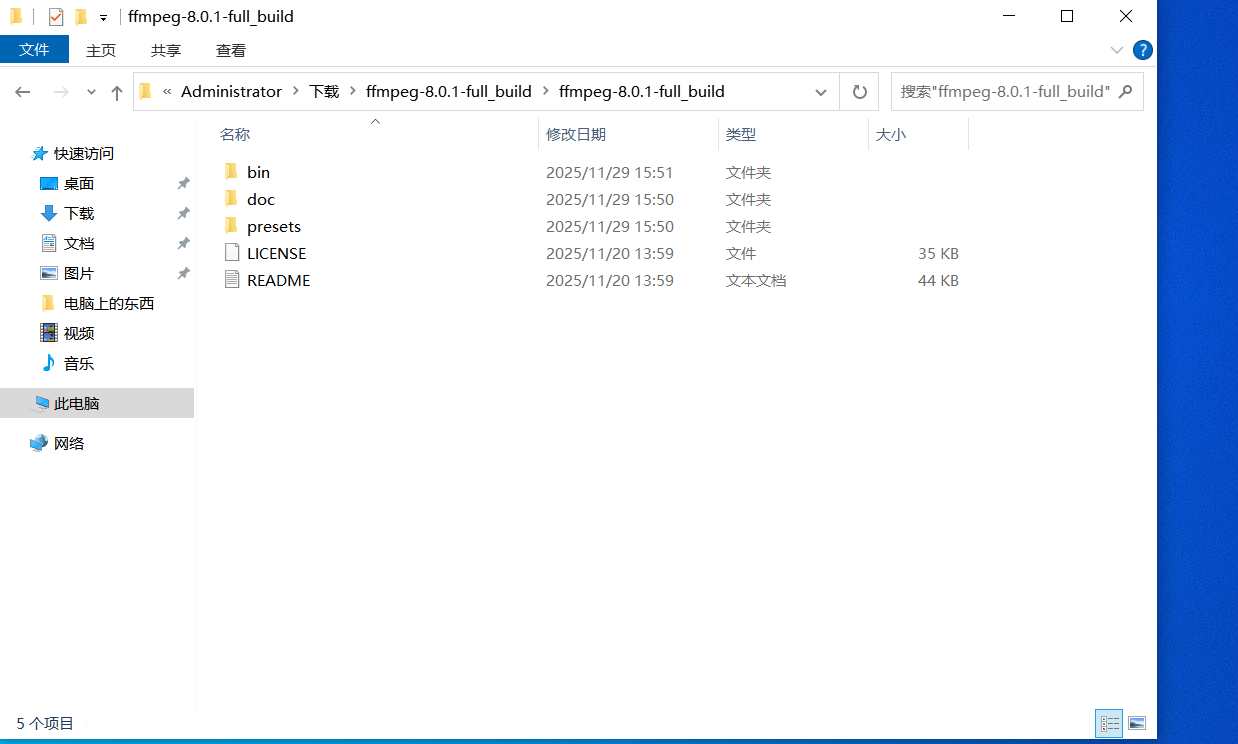Open the address bar history dropdown
Image resolution: width=1238 pixels, height=744 pixels.
point(821,92)
